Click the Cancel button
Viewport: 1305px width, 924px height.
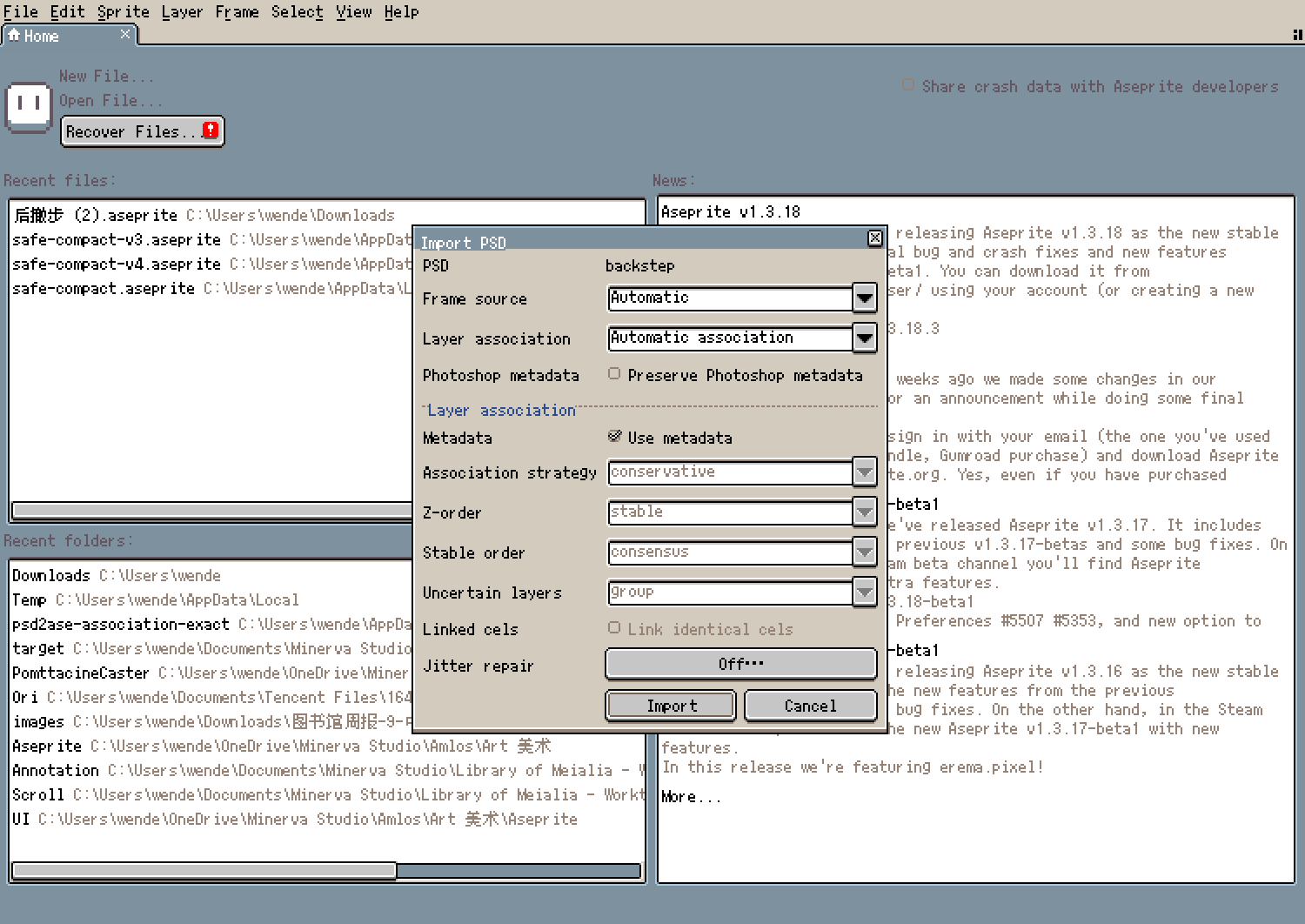point(810,706)
